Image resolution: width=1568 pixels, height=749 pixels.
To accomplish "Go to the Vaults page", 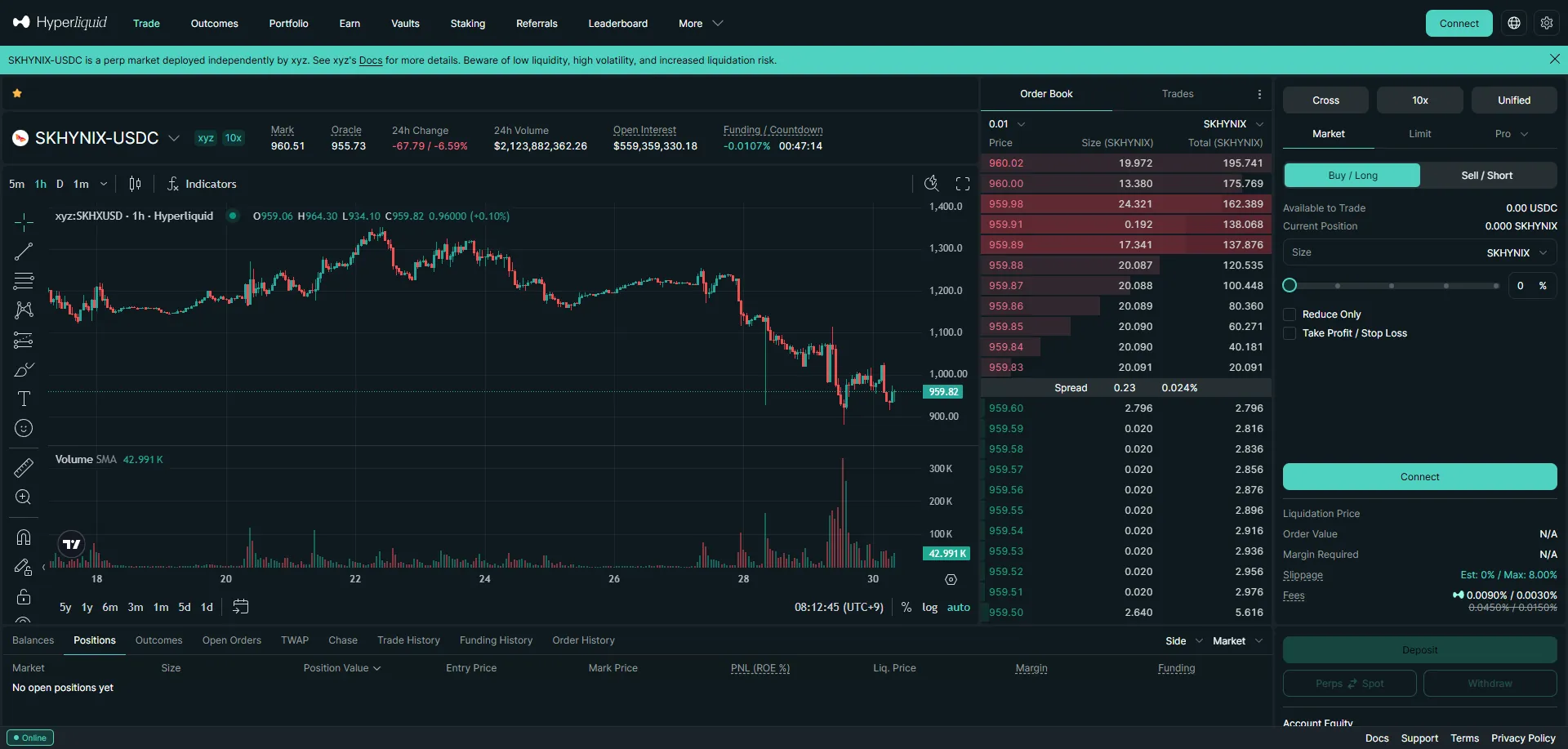I will [x=405, y=24].
